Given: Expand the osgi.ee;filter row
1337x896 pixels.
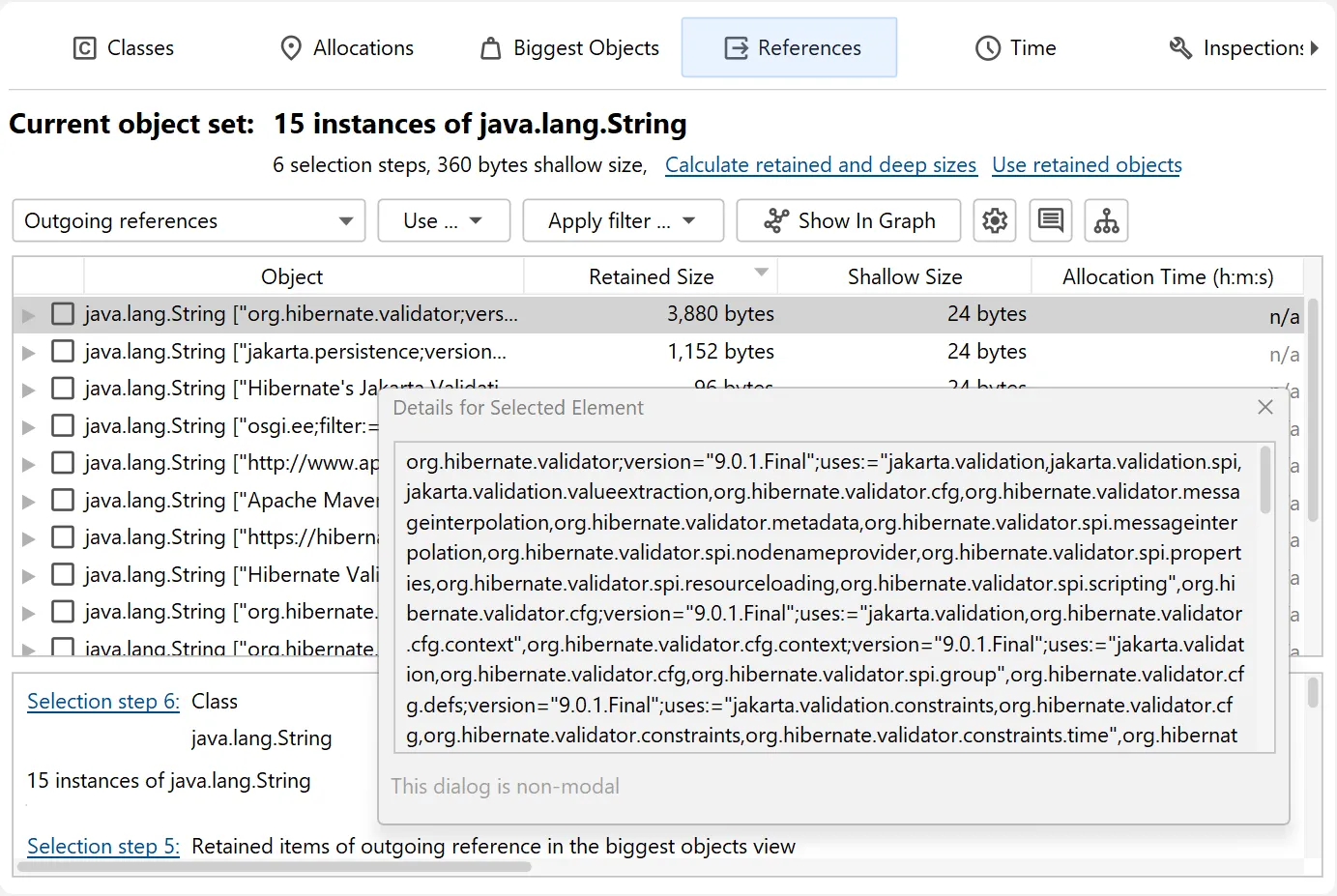Looking at the screenshot, I should point(29,427).
